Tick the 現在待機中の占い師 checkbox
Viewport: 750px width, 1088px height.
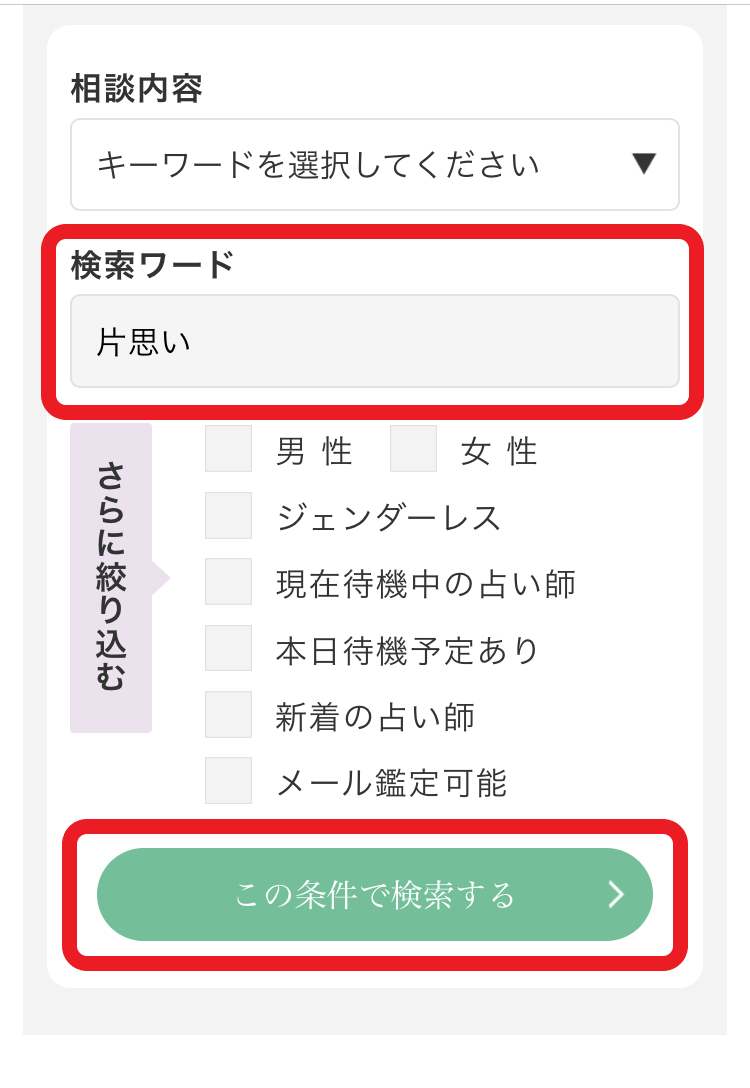click(228, 582)
